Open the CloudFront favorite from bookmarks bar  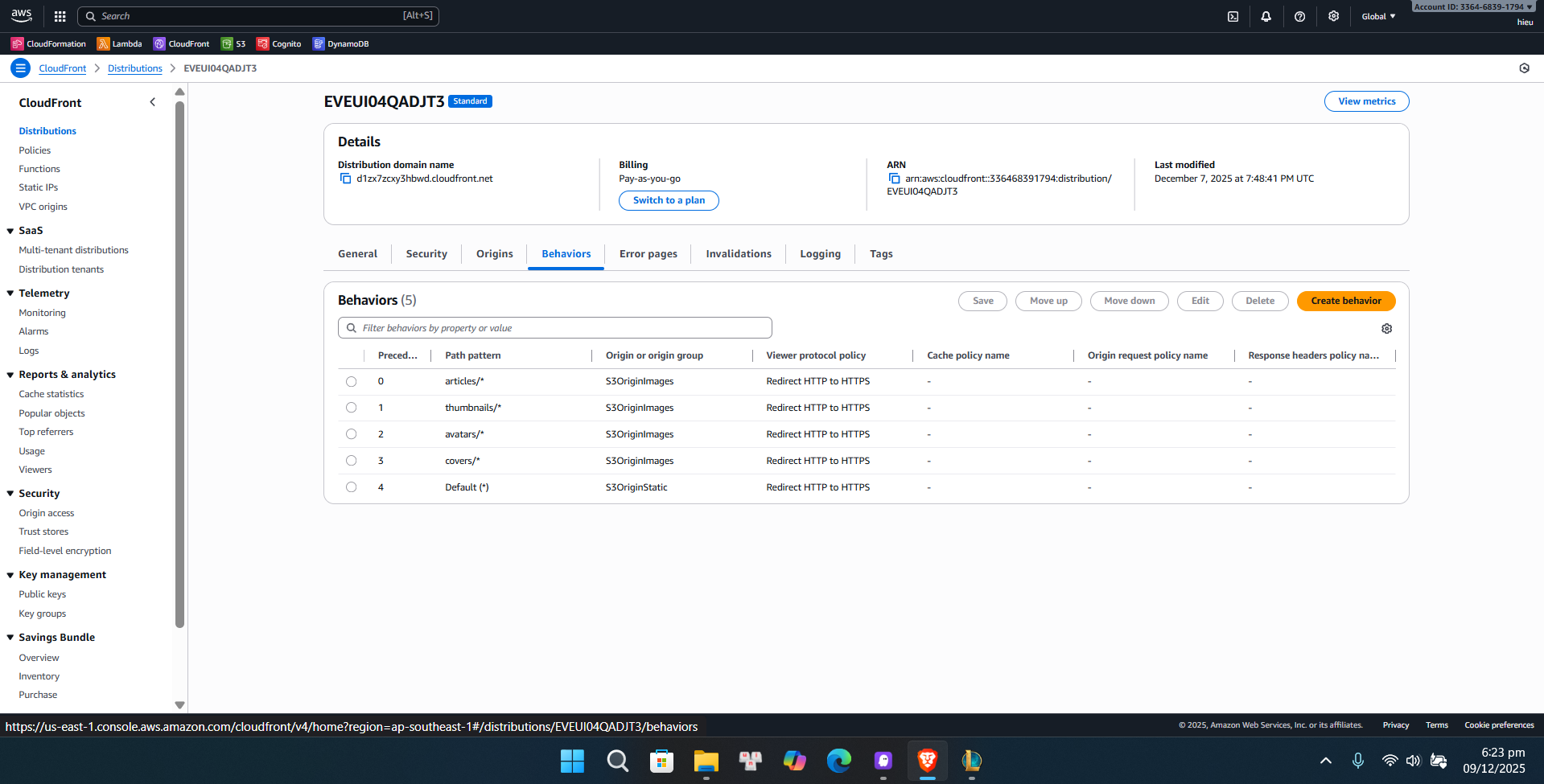[181, 43]
